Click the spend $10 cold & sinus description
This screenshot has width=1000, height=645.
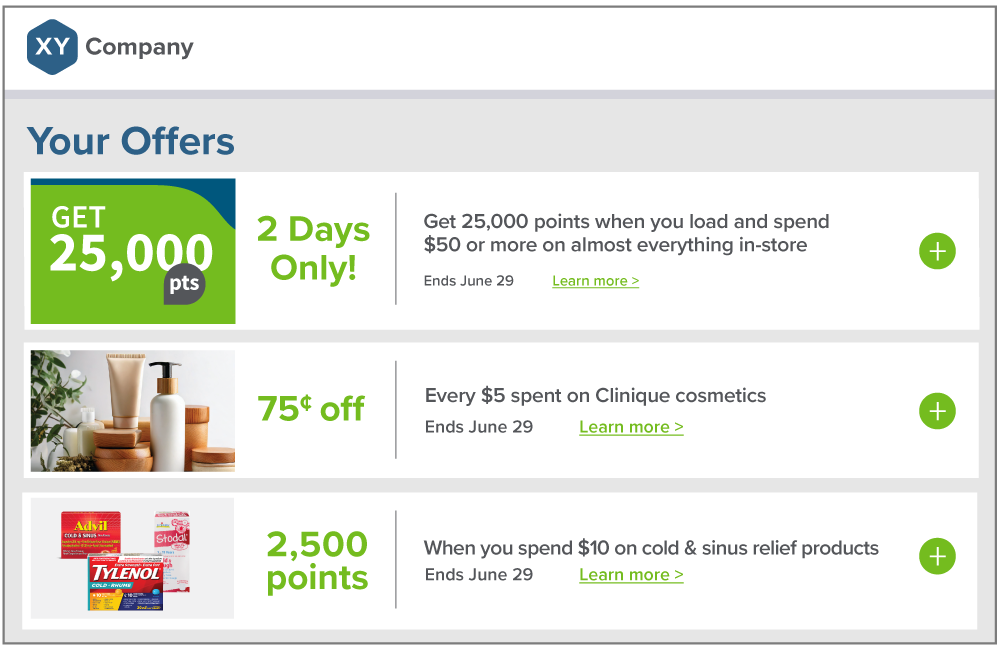coord(651,548)
